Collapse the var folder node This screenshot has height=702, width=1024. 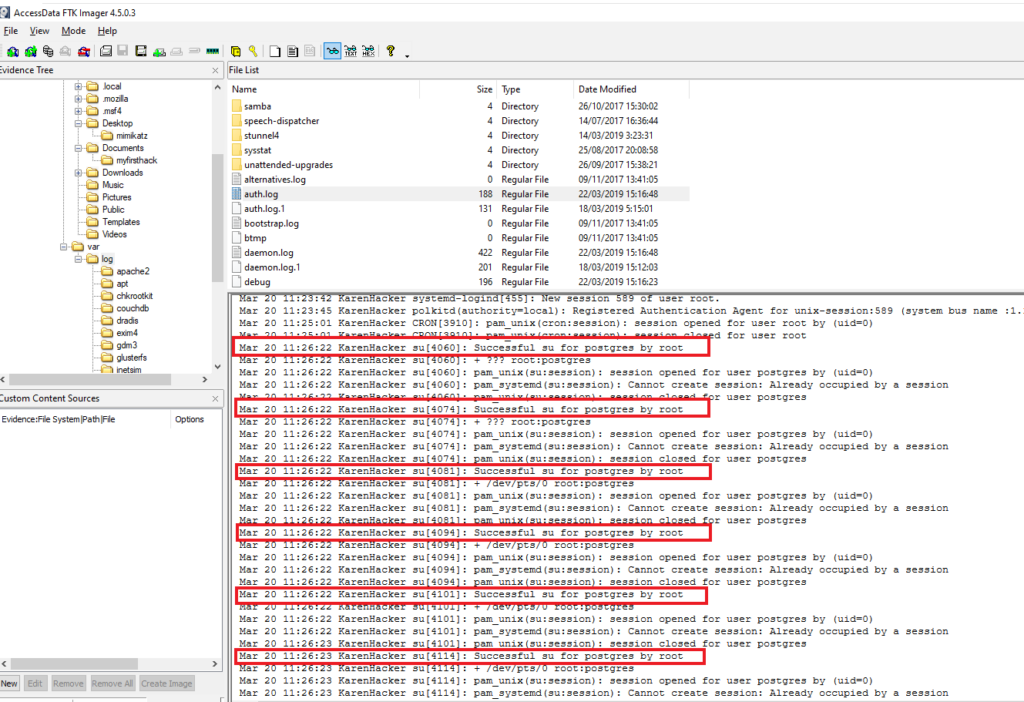click(x=64, y=246)
